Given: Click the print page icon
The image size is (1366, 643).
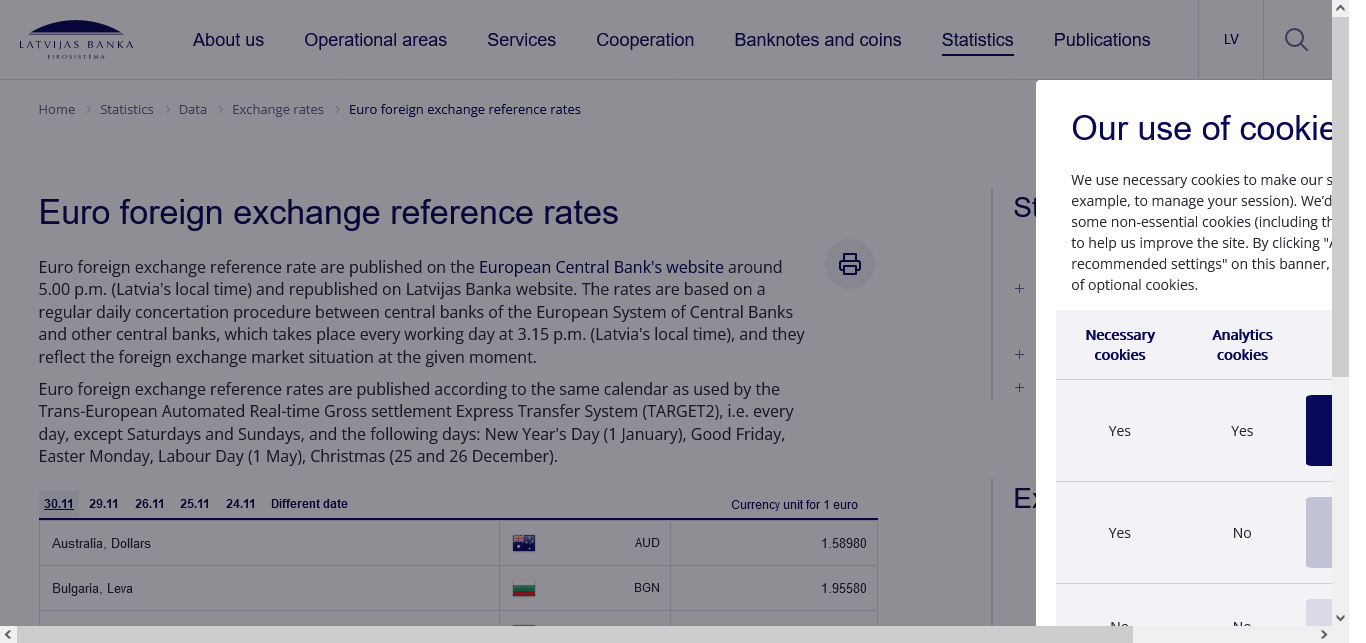Looking at the screenshot, I should tap(849, 264).
